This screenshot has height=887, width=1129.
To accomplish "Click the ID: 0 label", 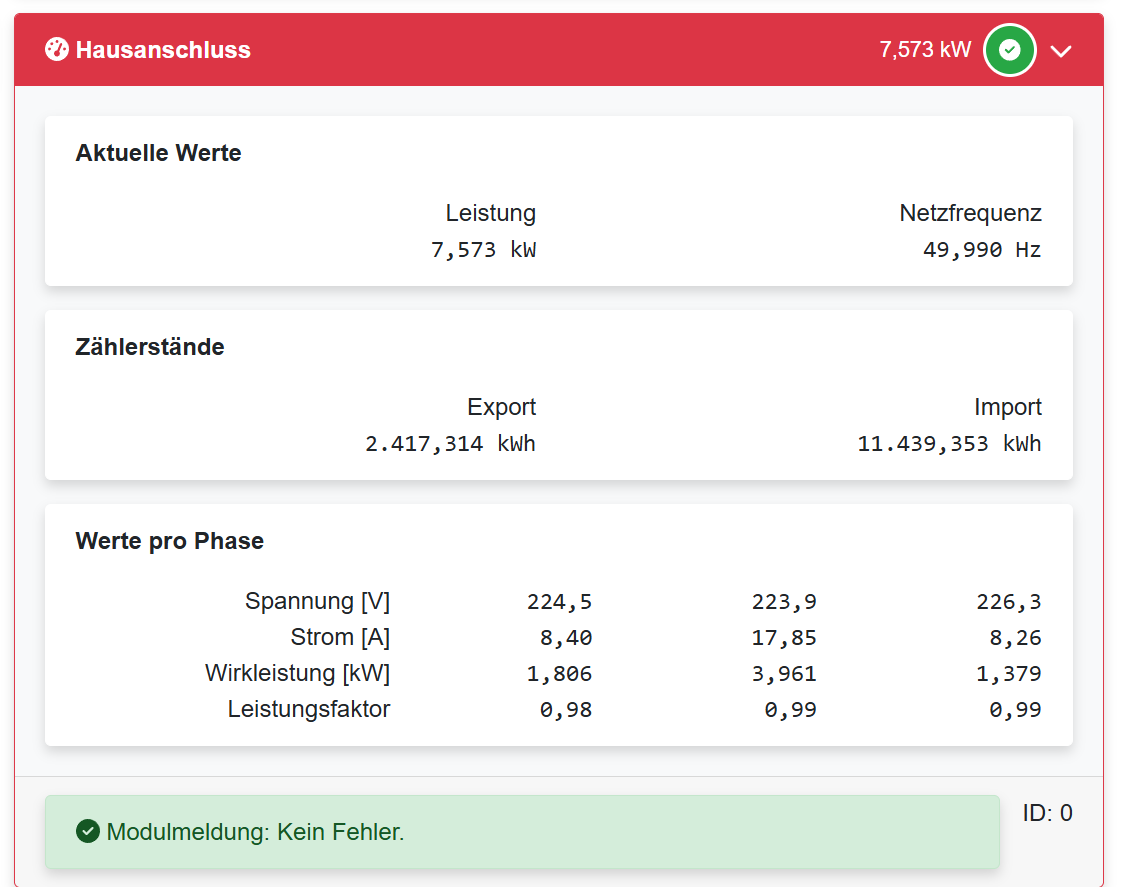I will [1047, 813].
